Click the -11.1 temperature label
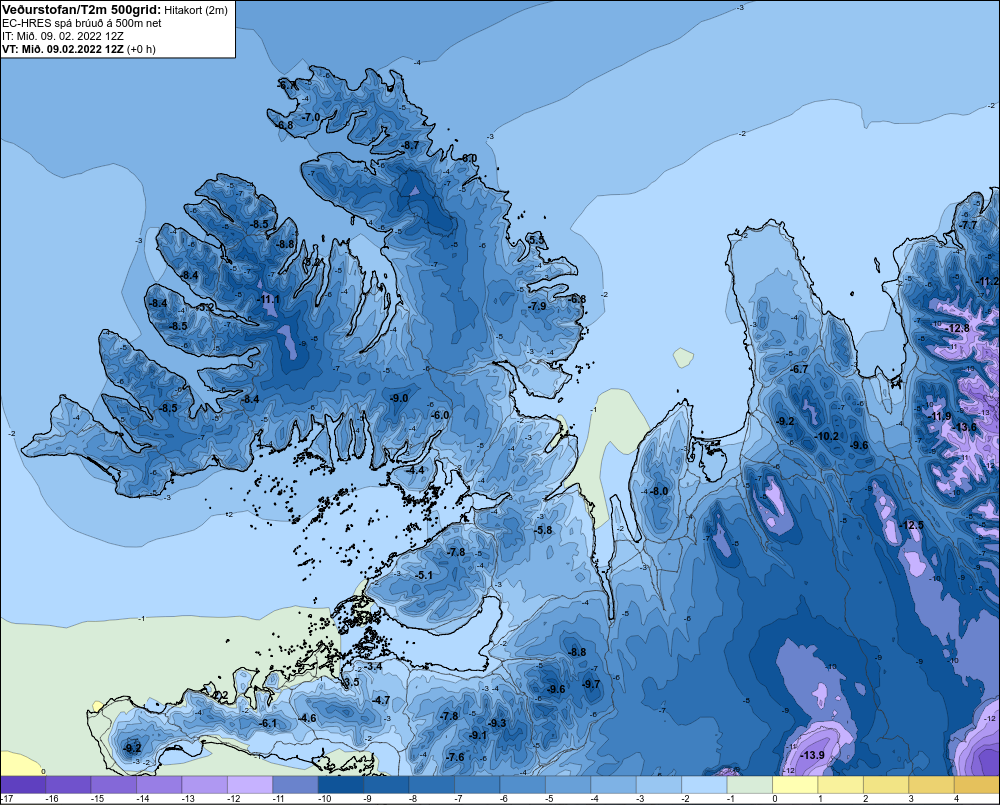 tap(269, 299)
